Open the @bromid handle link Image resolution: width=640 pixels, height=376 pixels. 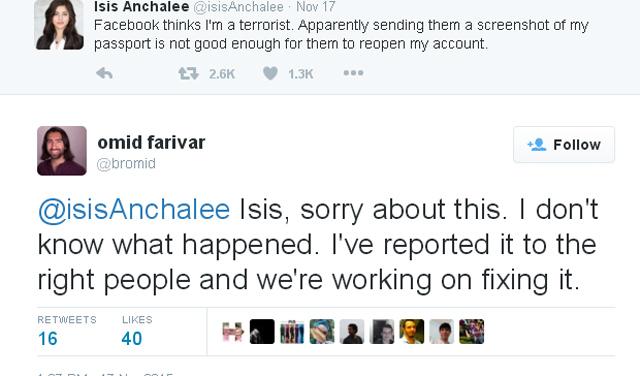coord(126,163)
